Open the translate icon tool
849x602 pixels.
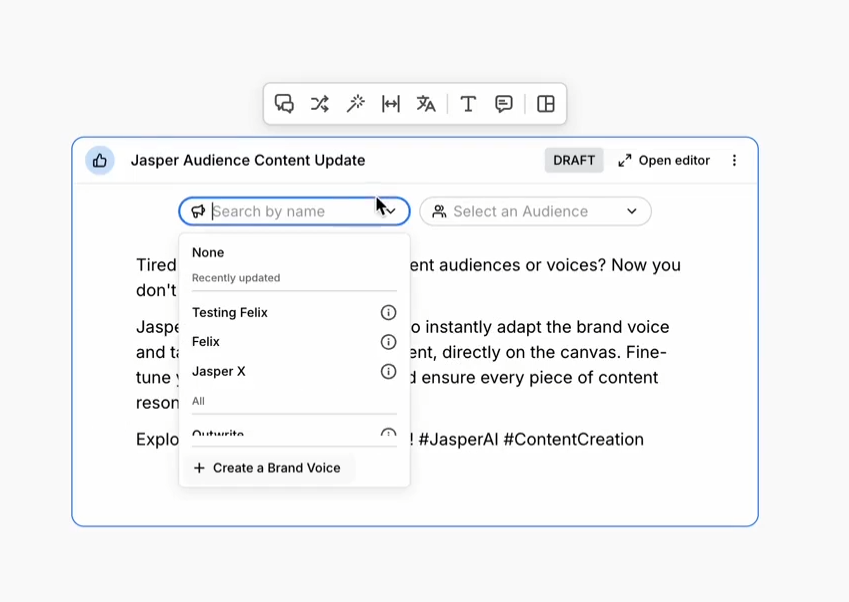pyautogui.click(x=426, y=104)
